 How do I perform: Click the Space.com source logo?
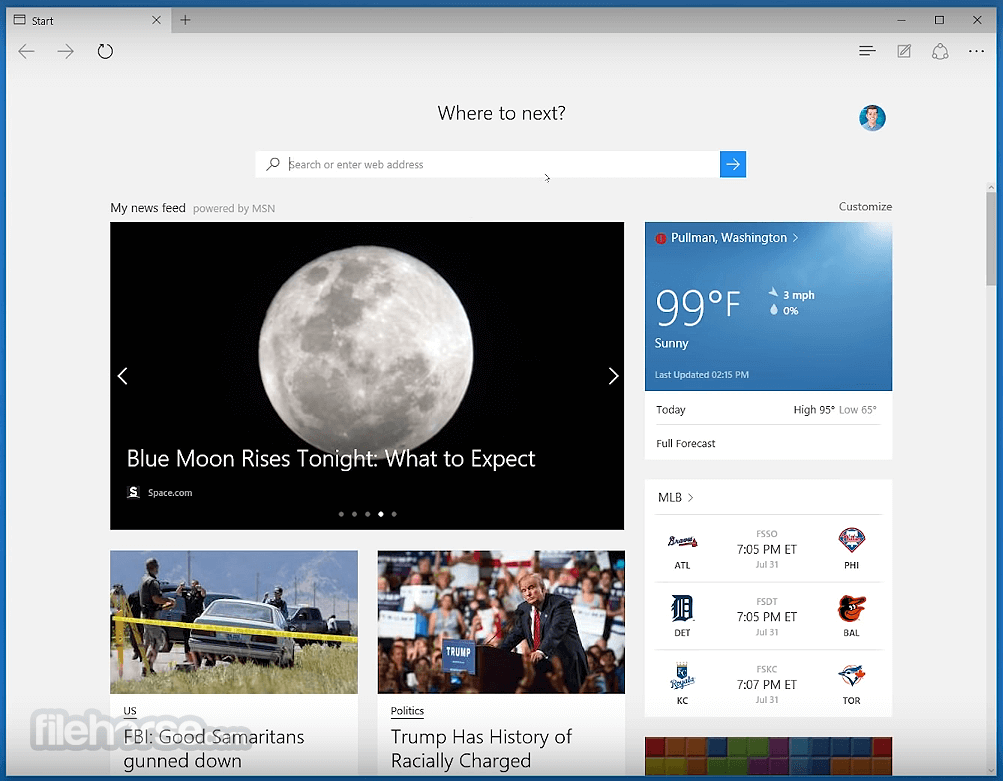133,492
